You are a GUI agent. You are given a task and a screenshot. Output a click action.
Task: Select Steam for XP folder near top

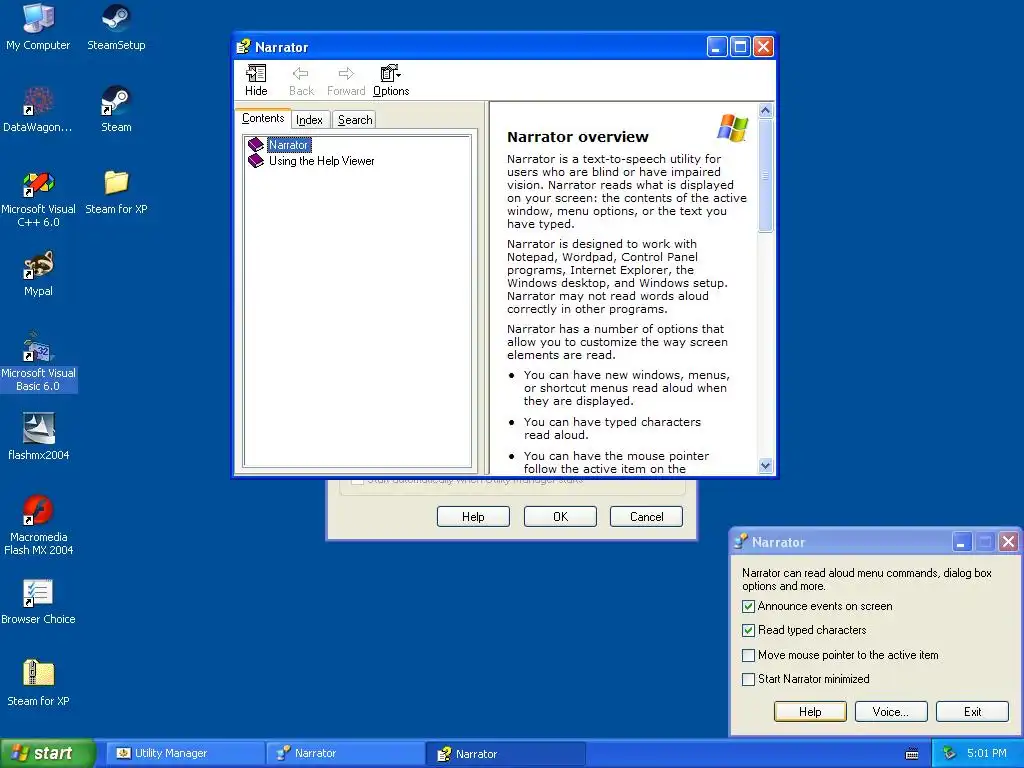(116, 192)
